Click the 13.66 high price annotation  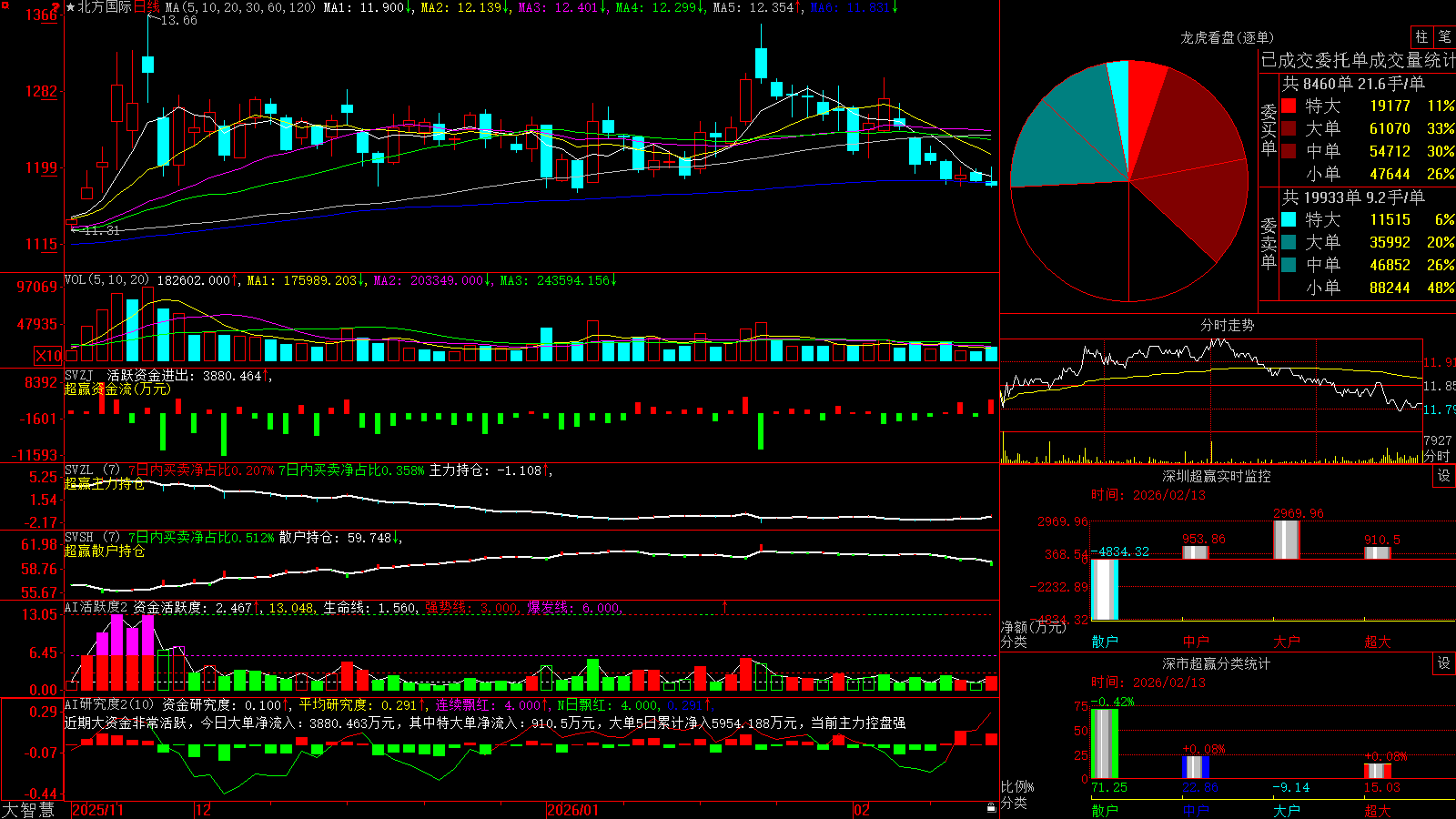tap(178, 20)
